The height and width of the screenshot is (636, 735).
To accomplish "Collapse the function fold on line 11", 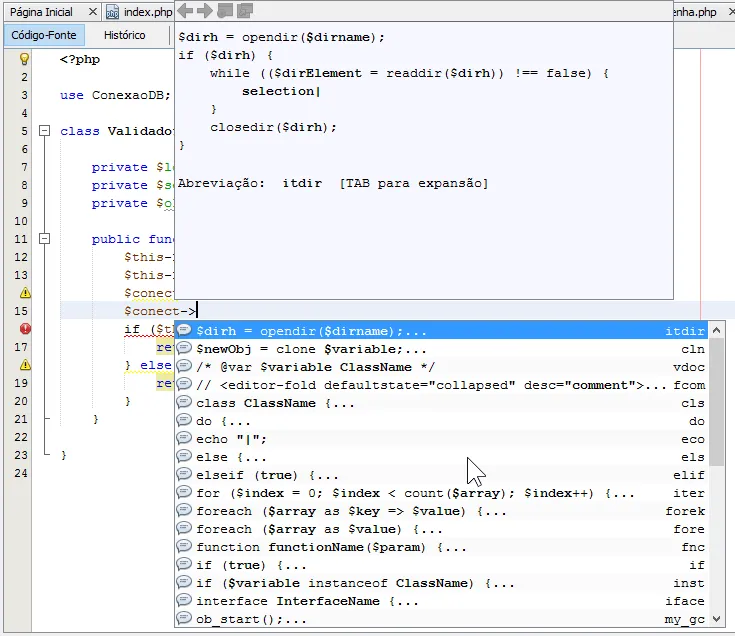I will coord(44,239).
